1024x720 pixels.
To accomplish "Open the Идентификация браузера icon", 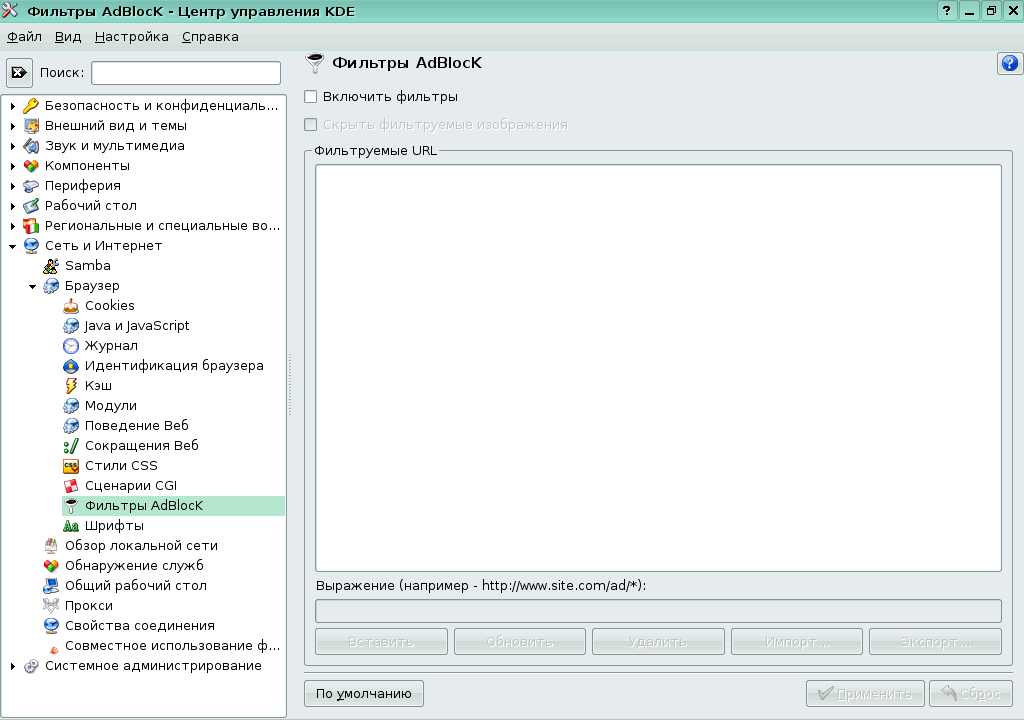I will click(x=70, y=365).
